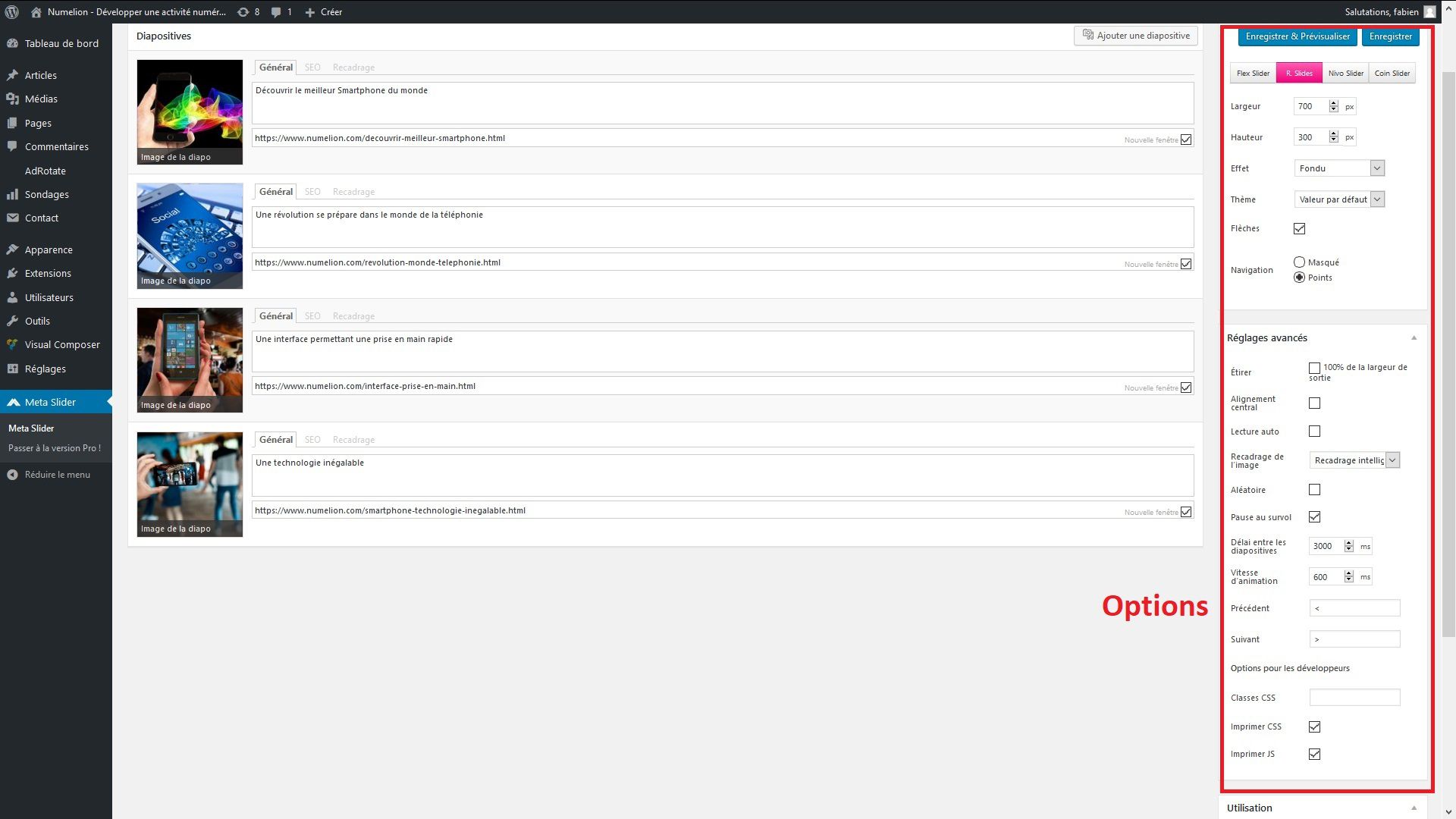Toggle Nouvelle fenêtre for smartphone-technologie-inegalable slide

coord(1186,512)
